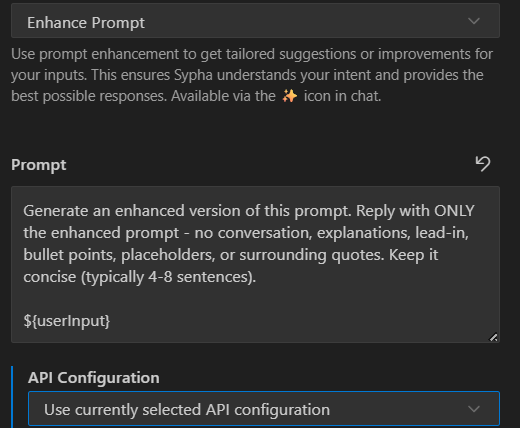
Task: Click the chevron on Enhance Prompt selector
Action: 474,21
